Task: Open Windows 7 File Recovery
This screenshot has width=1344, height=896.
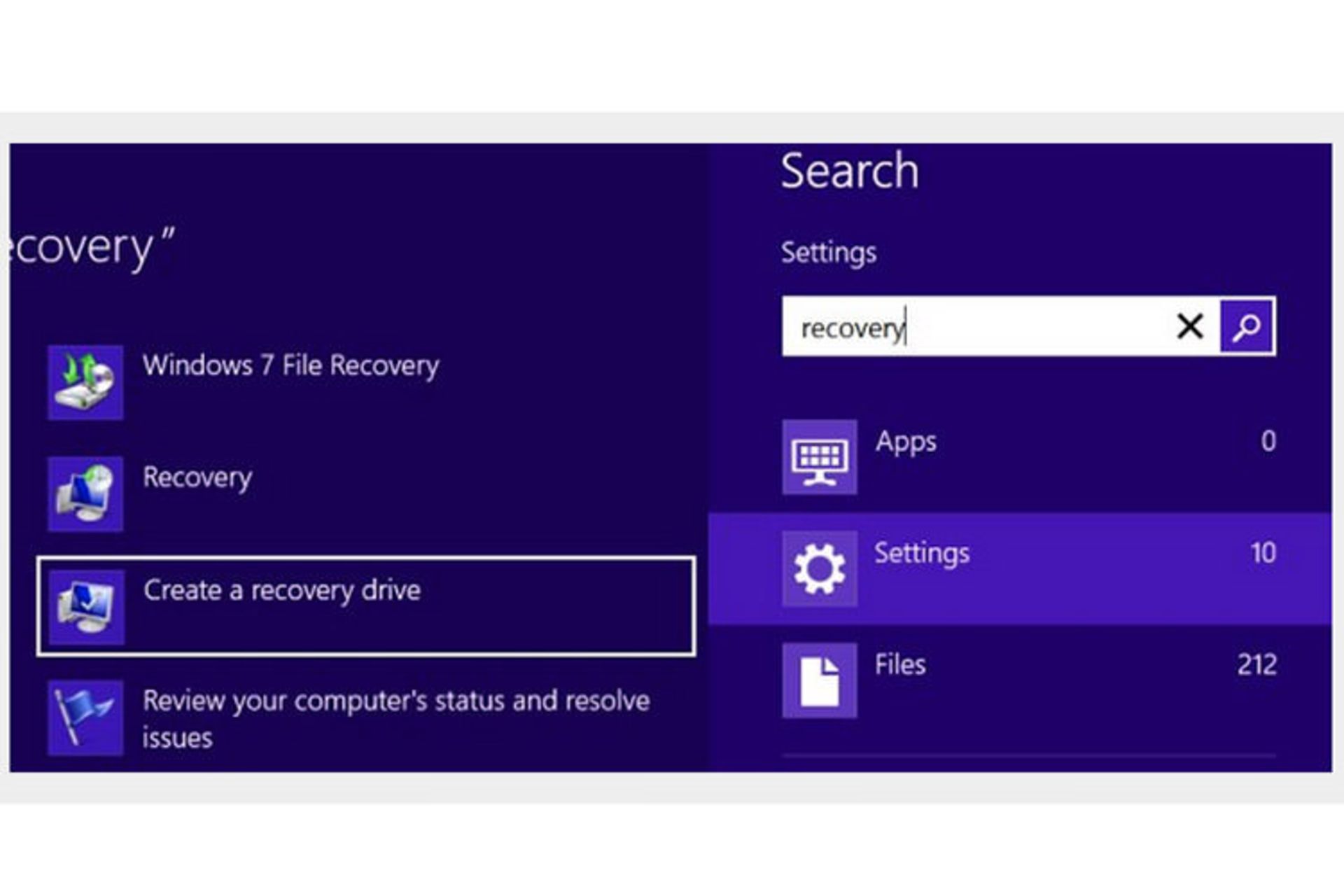Action: click(290, 365)
